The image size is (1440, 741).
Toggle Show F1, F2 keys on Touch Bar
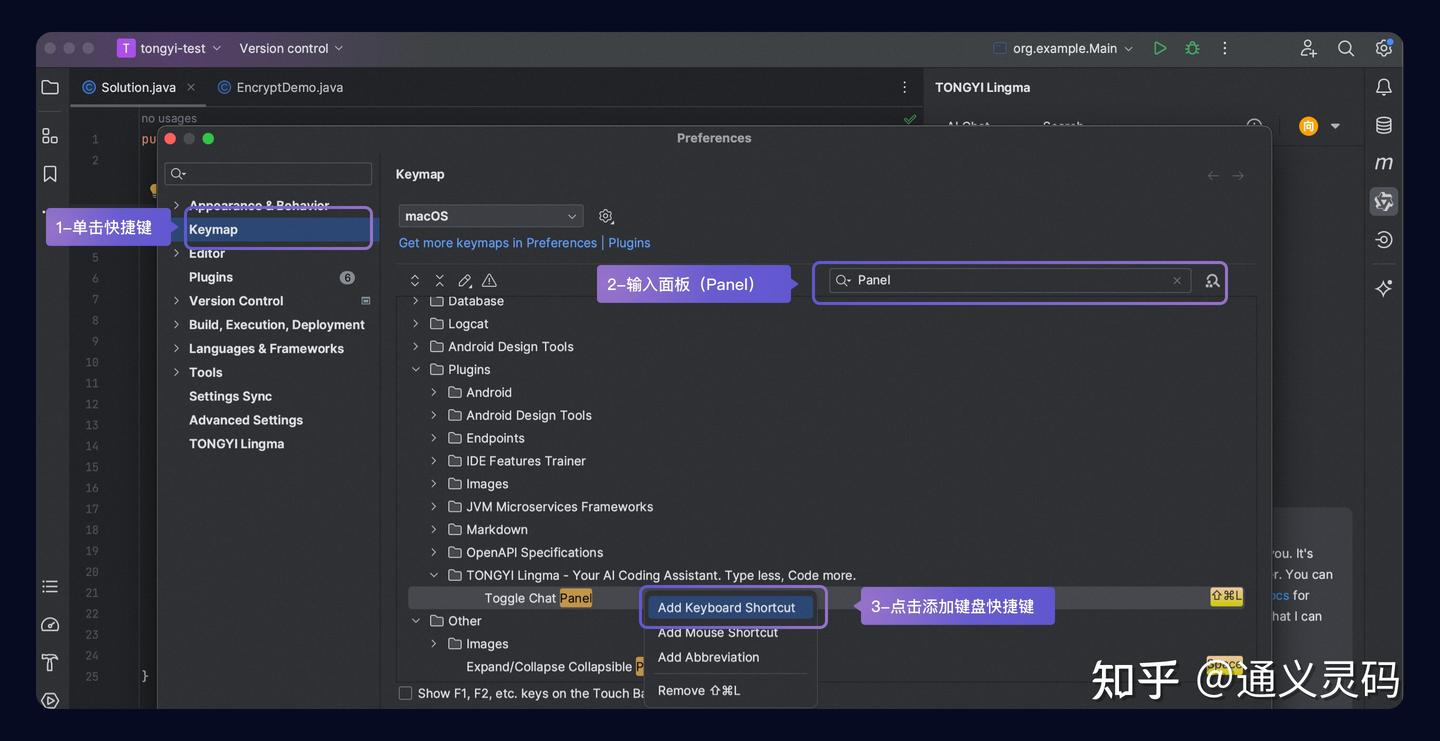405,692
